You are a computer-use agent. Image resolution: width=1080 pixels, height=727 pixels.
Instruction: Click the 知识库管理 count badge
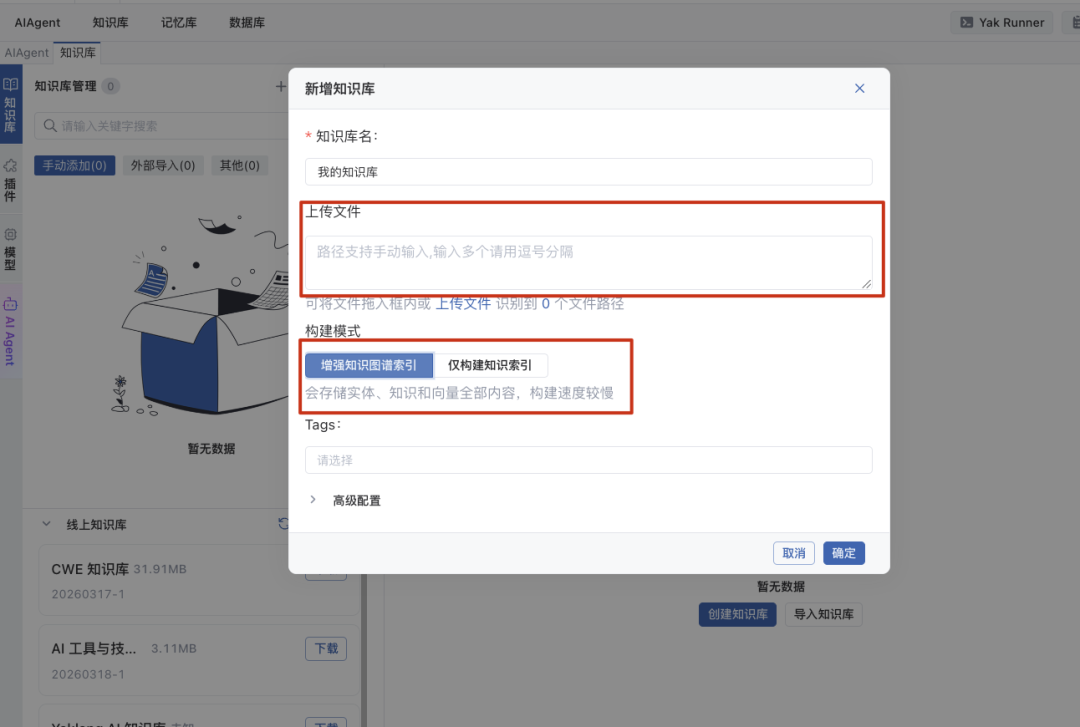click(x=110, y=86)
